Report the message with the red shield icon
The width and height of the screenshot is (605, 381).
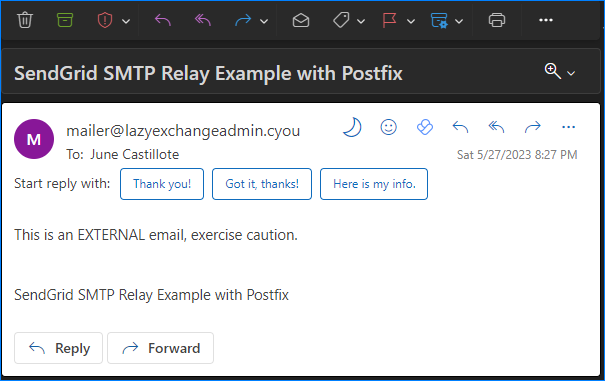[x=105, y=20]
